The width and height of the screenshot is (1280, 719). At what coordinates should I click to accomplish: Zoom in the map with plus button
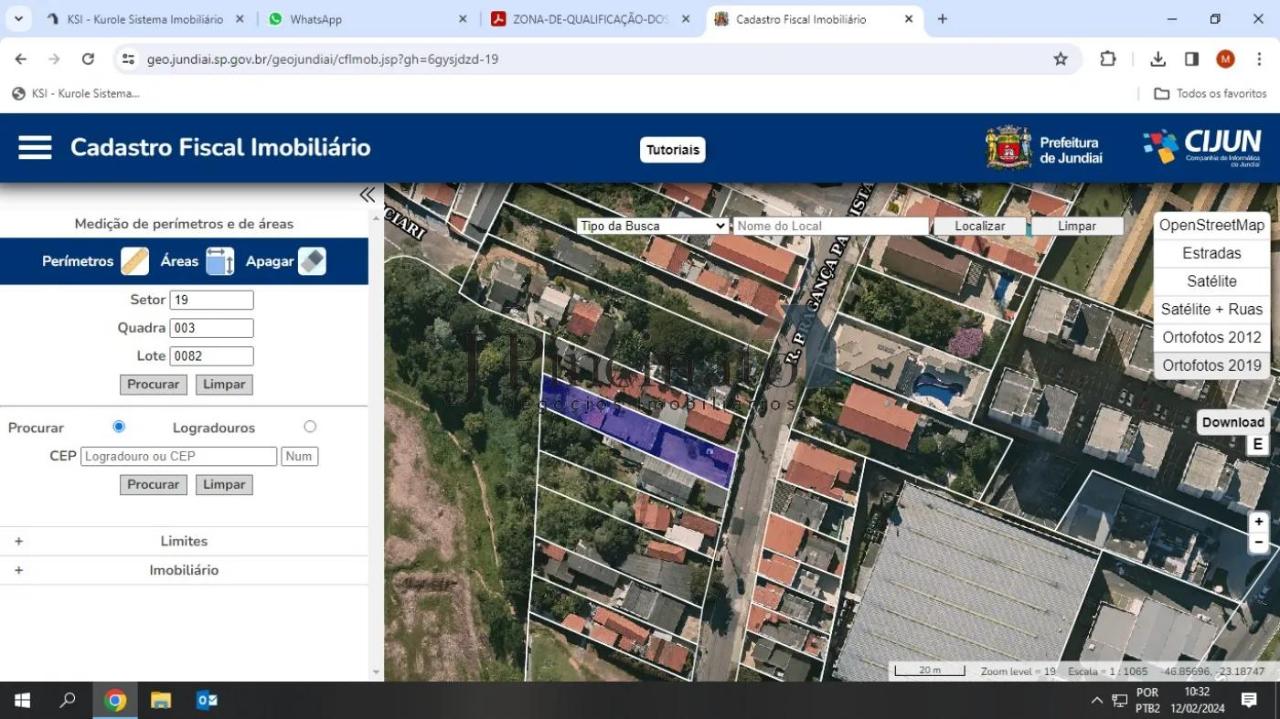coord(1259,522)
